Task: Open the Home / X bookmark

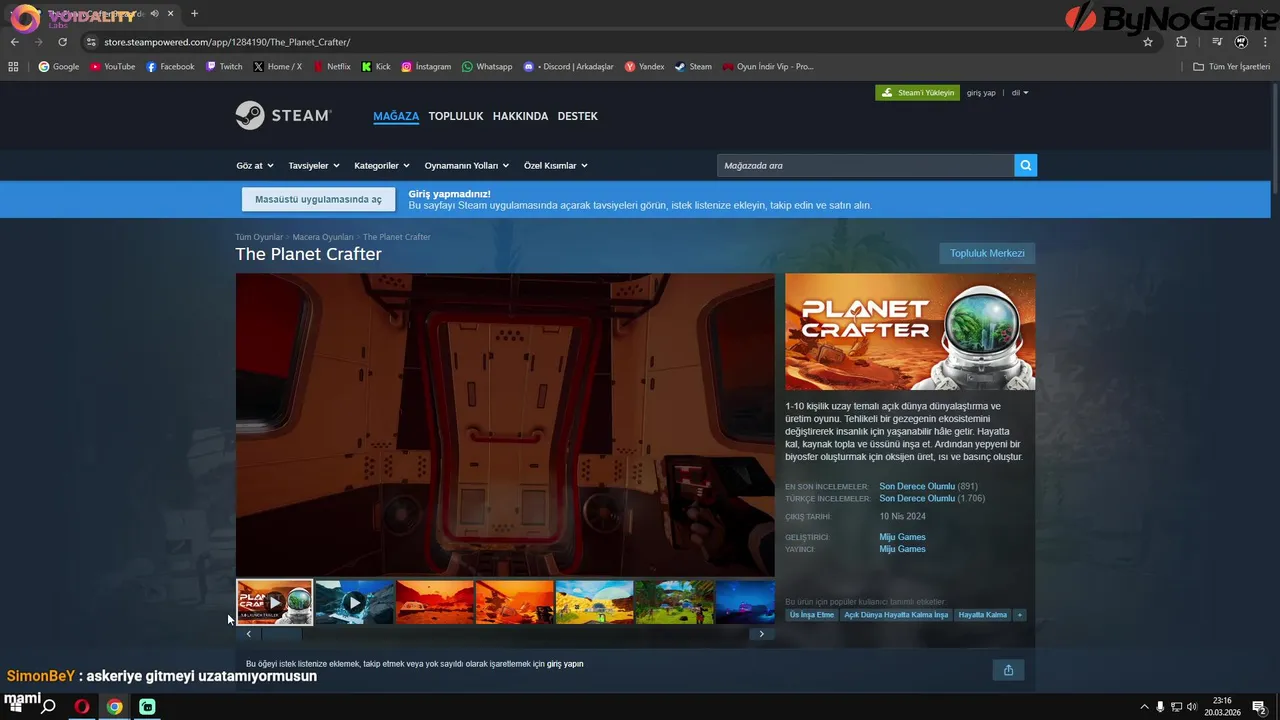Action: [x=278, y=67]
